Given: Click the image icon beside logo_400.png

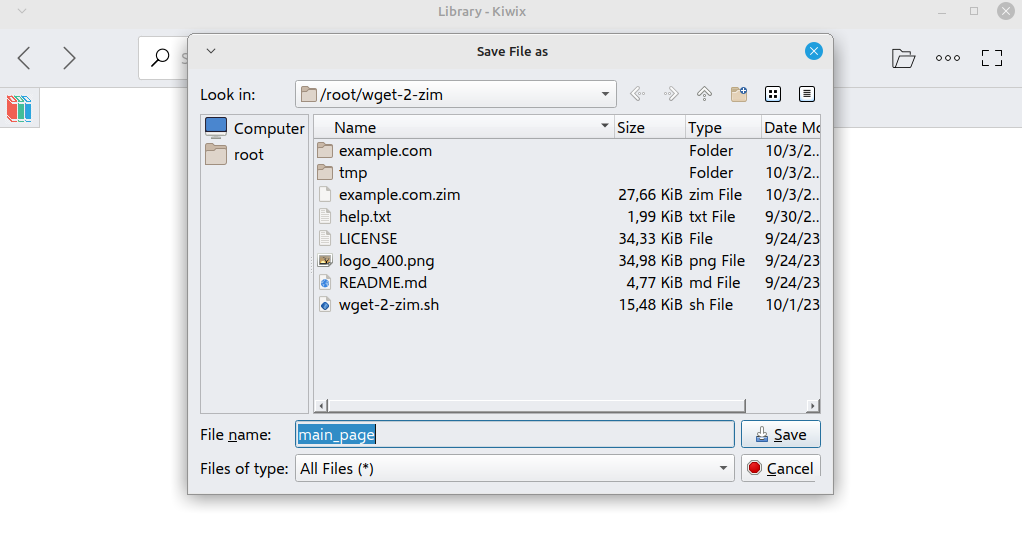Looking at the screenshot, I should coord(325,261).
